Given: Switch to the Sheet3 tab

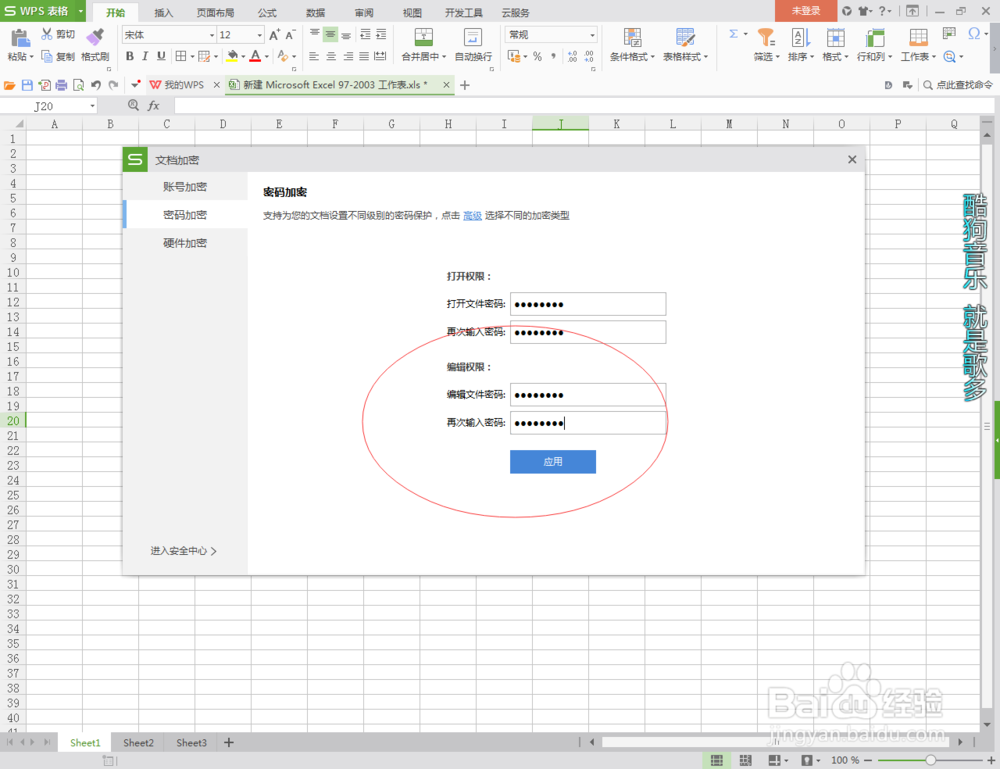Looking at the screenshot, I should pyautogui.click(x=191, y=743).
